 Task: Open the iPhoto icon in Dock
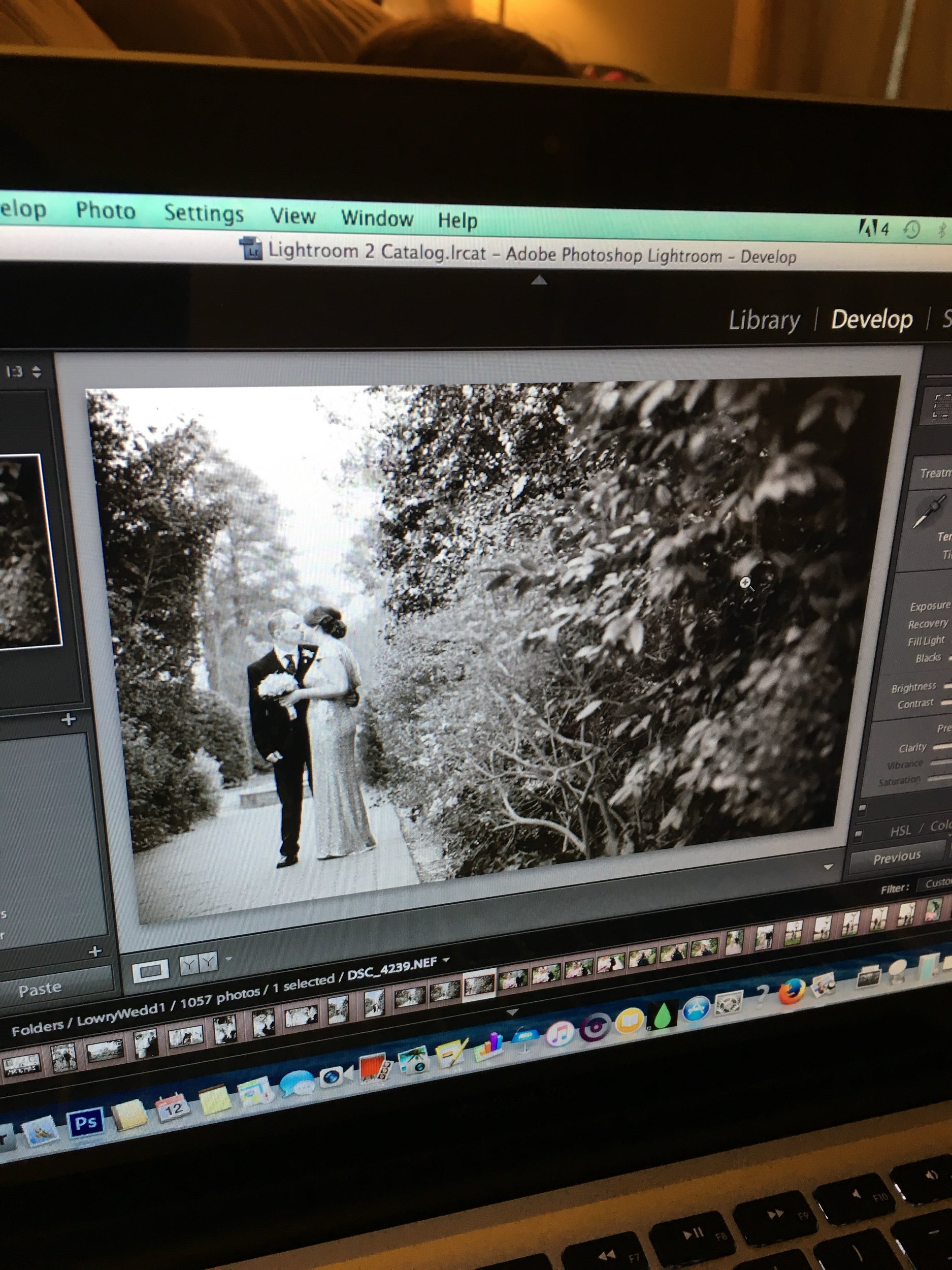coord(414,1061)
